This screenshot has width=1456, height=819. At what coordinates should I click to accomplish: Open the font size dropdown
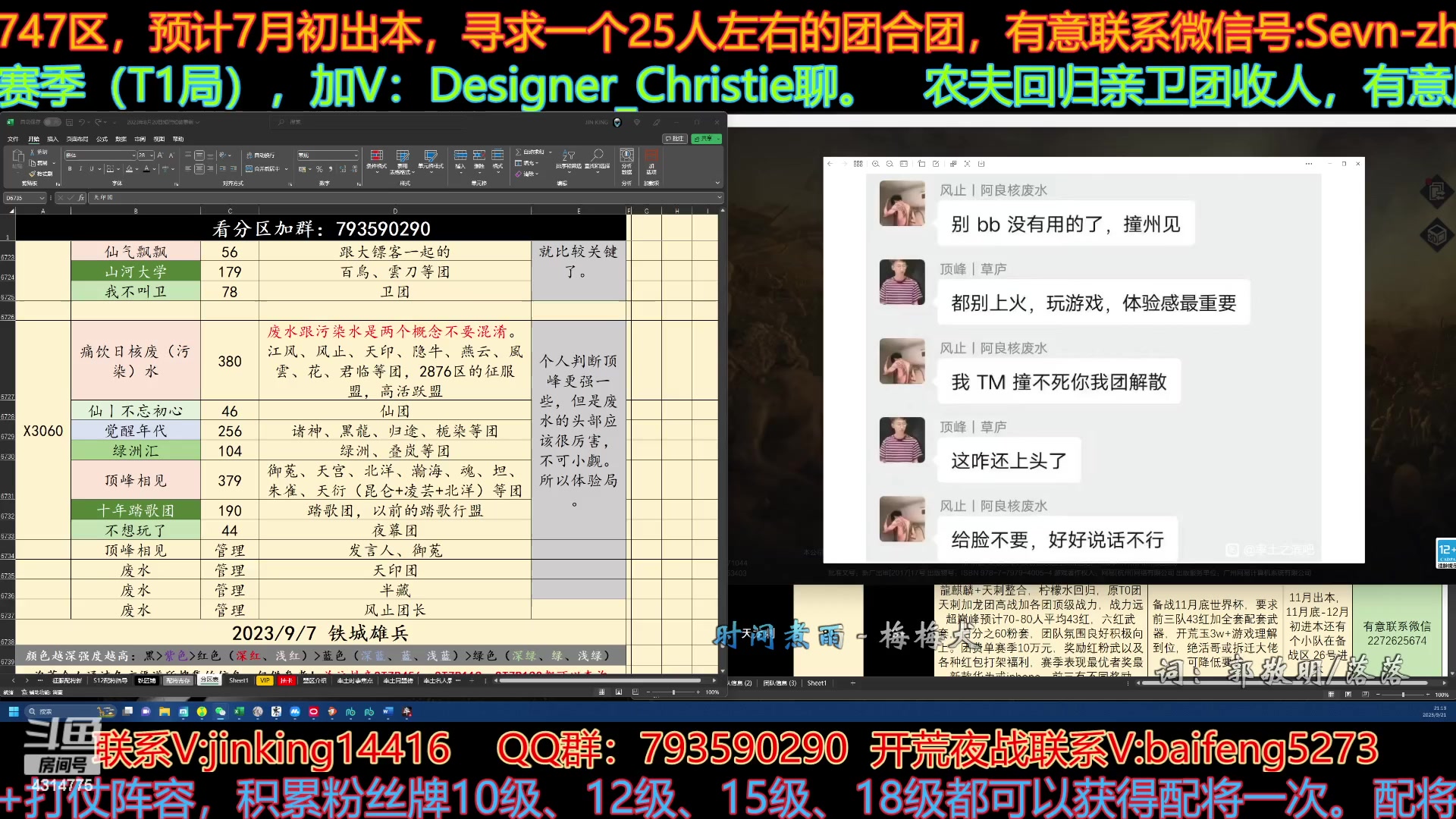152,155
